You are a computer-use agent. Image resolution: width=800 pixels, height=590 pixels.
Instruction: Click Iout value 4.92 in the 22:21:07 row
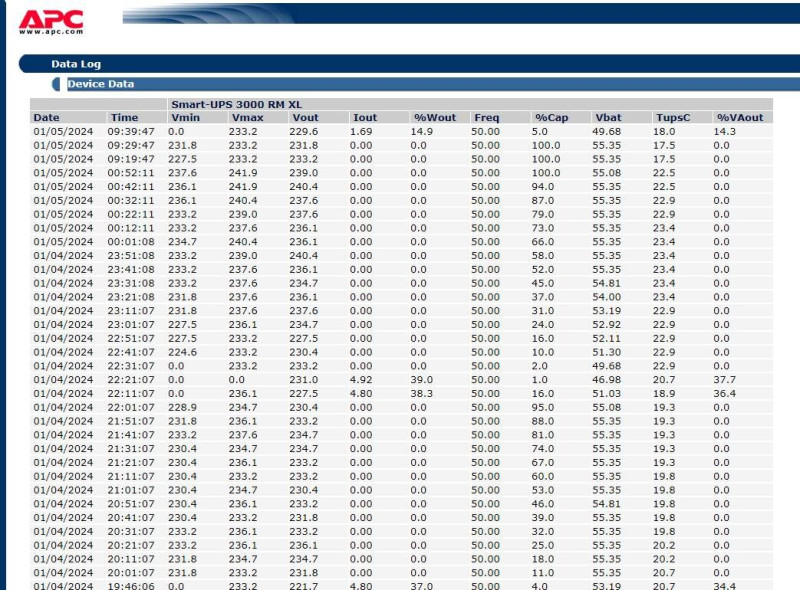tap(361, 380)
